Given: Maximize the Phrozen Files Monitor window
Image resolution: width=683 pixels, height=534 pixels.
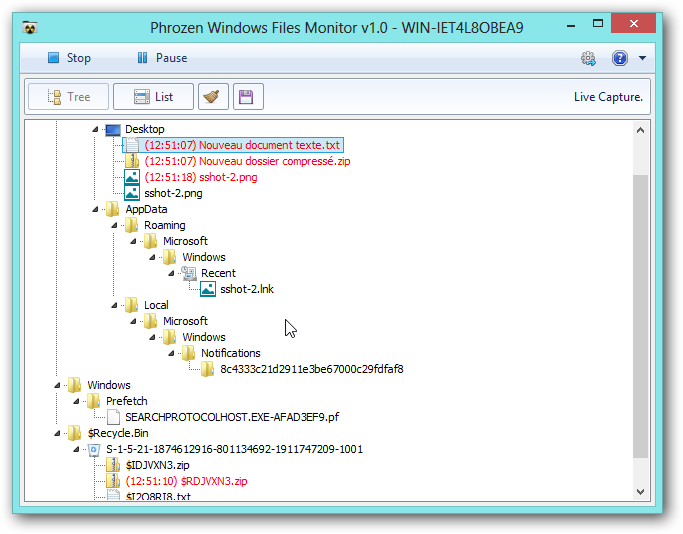Looking at the screenshot, I should click(598, 24).
